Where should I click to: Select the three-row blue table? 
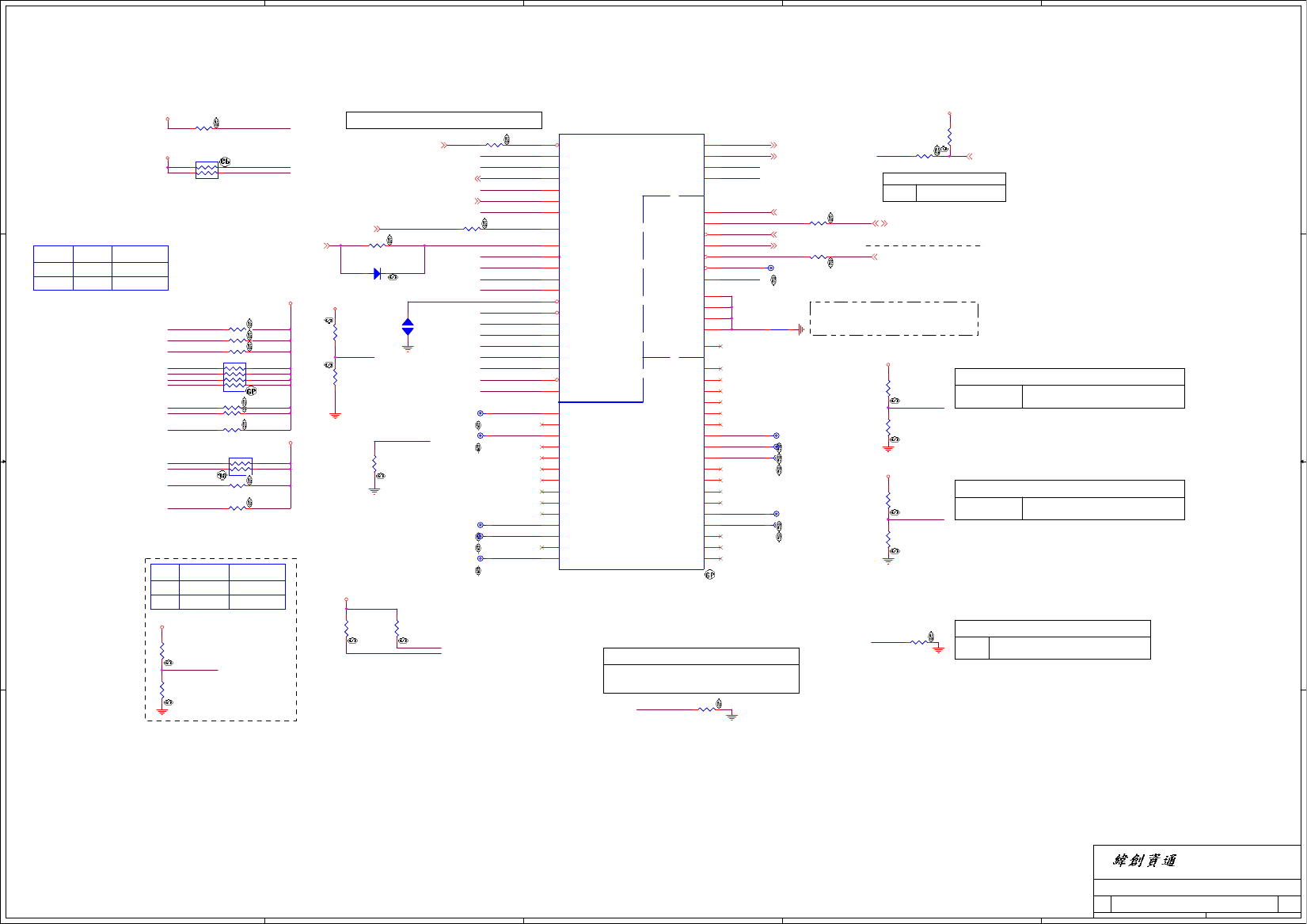[x=101, y=268]
